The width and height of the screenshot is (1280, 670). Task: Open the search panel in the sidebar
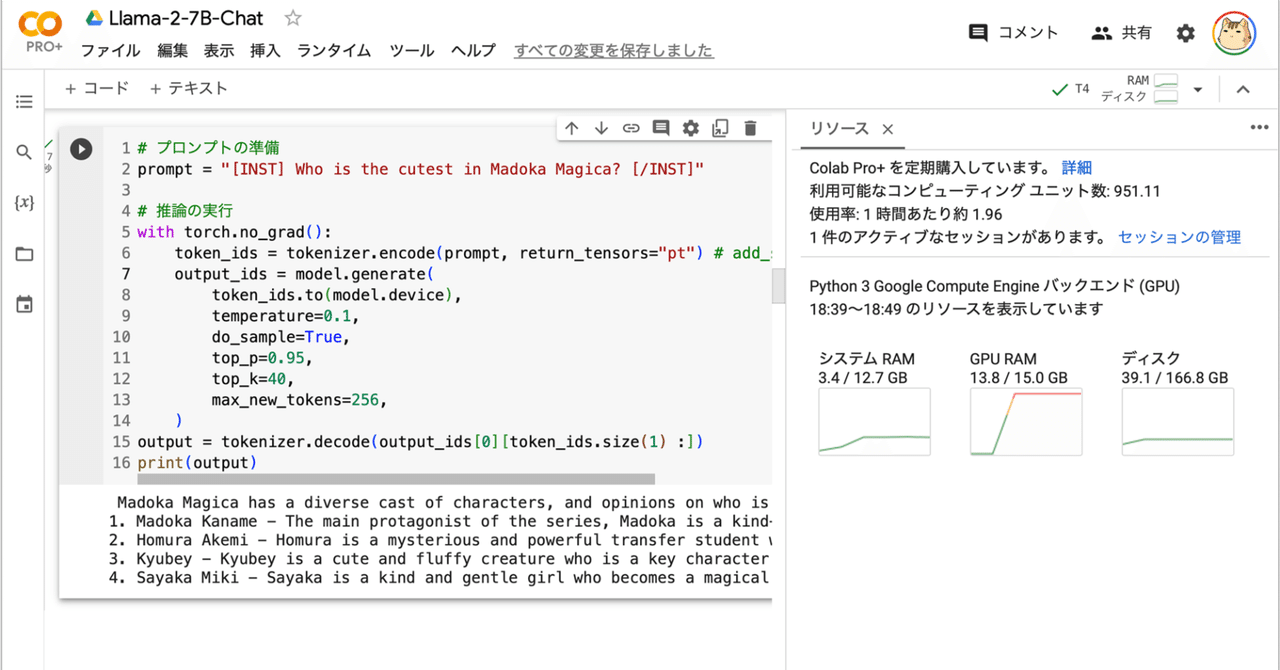[24, 152]
